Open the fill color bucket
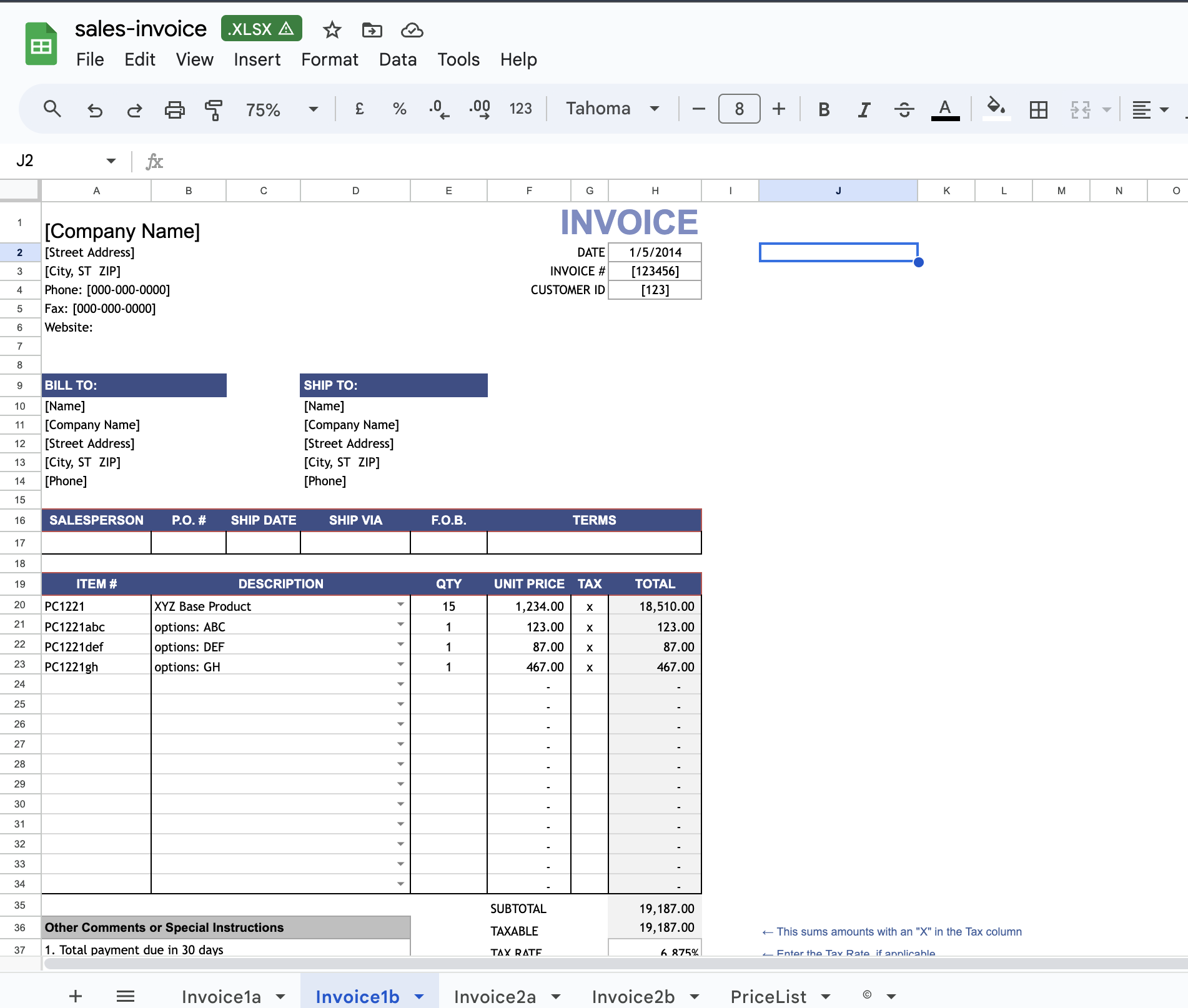Viewport: 1188px width, 1008px height. pos(996,109)
